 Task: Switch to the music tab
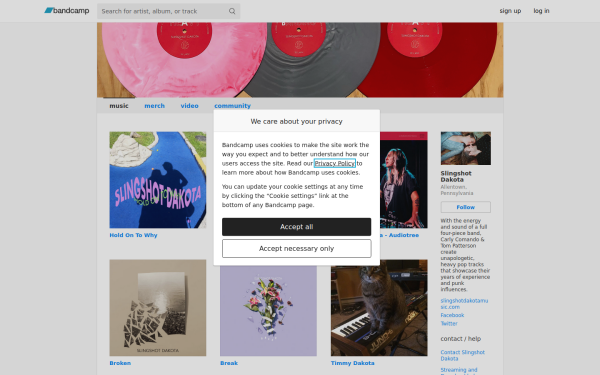[119, 106]
